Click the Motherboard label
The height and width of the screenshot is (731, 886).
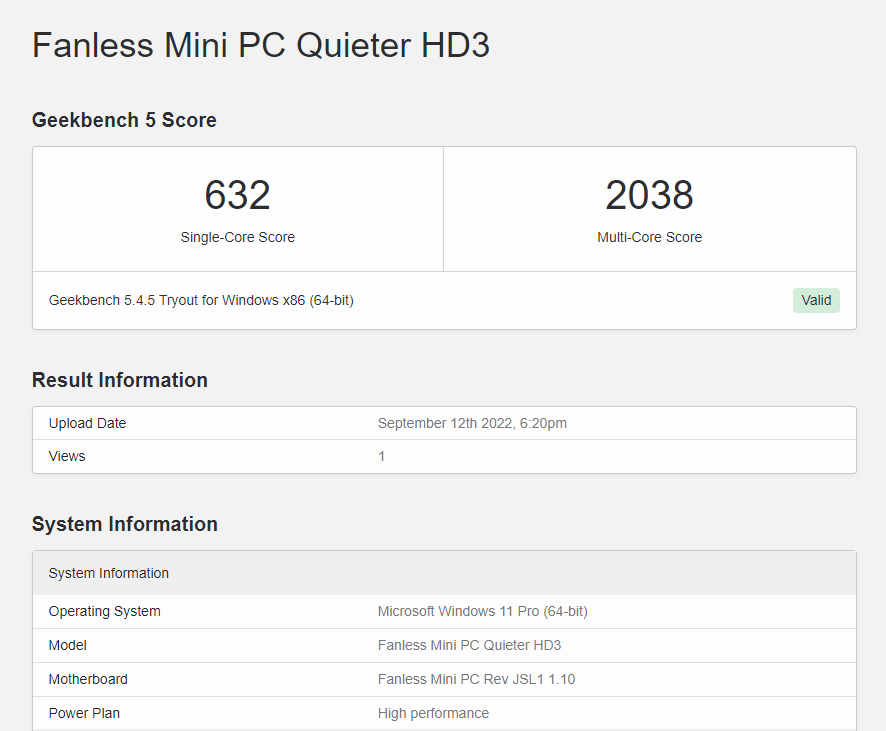point(88,679)
